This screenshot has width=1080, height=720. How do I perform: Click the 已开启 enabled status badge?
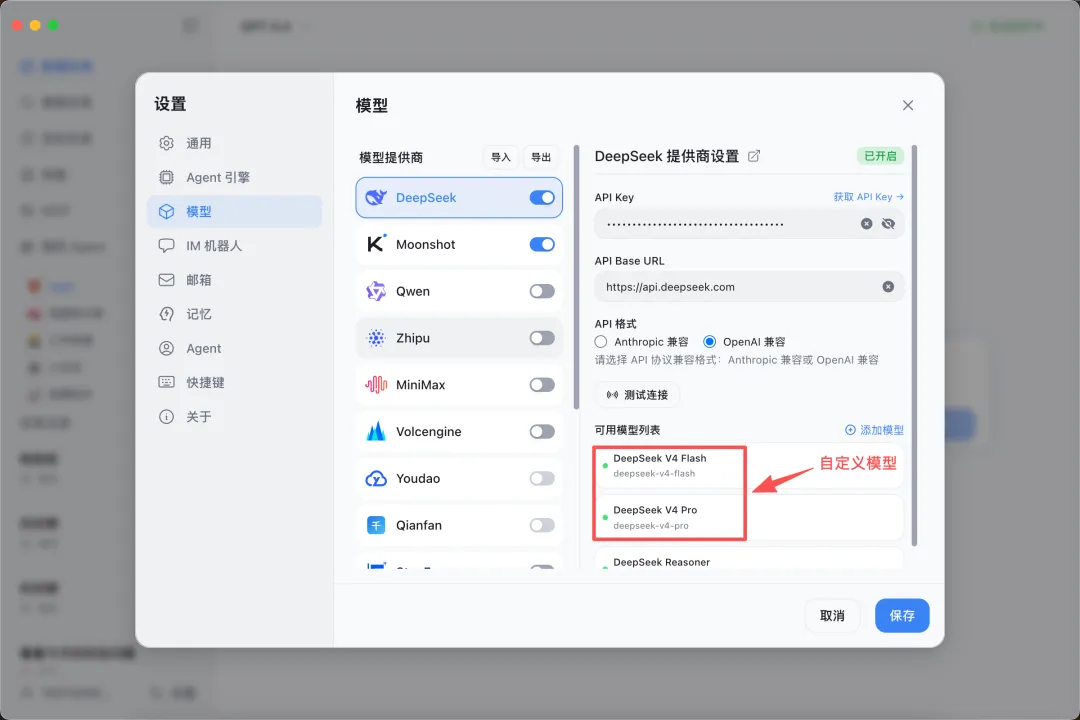pos(880,156)
